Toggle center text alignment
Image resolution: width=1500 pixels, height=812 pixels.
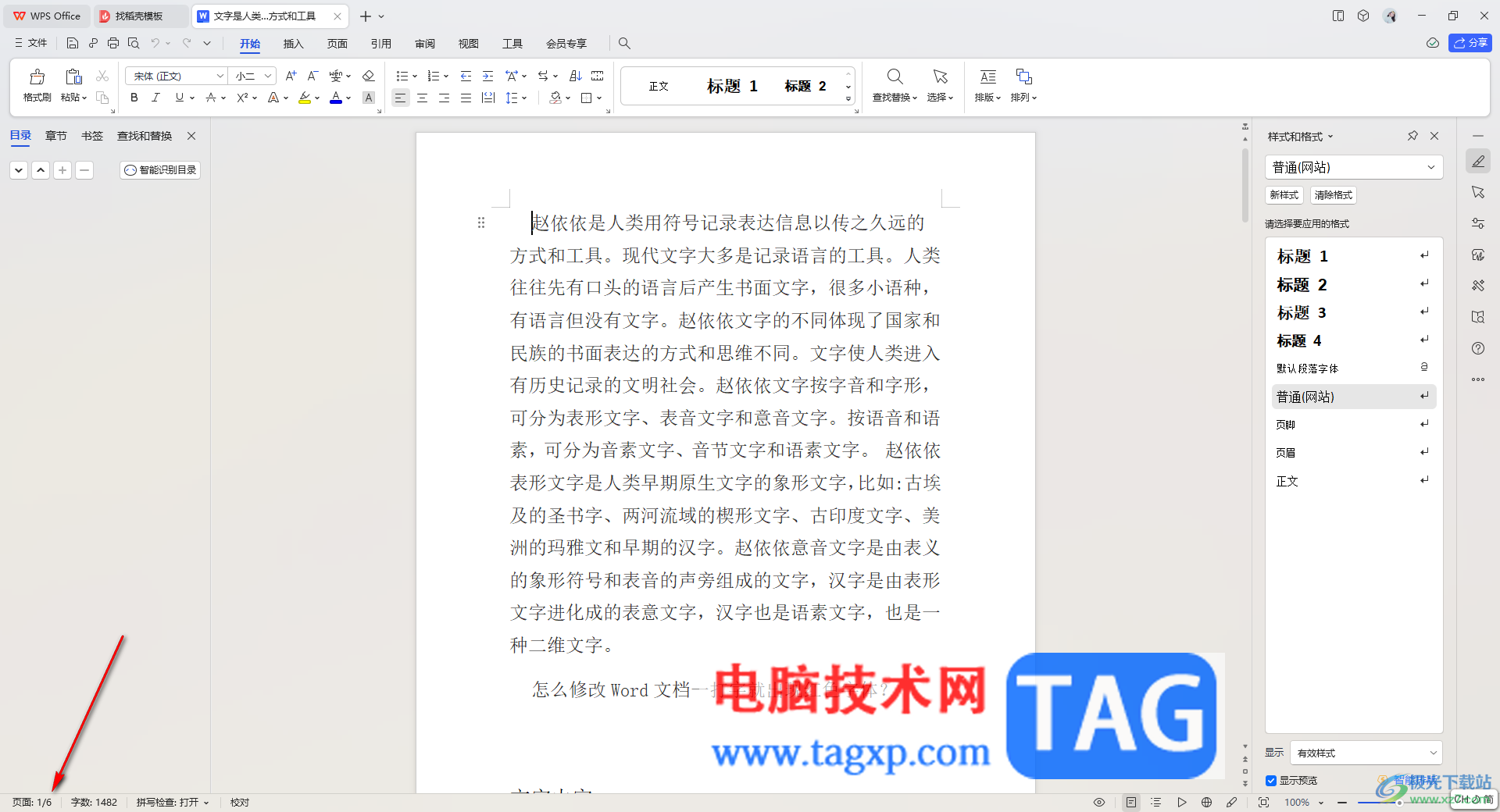[x=422, y=98]
